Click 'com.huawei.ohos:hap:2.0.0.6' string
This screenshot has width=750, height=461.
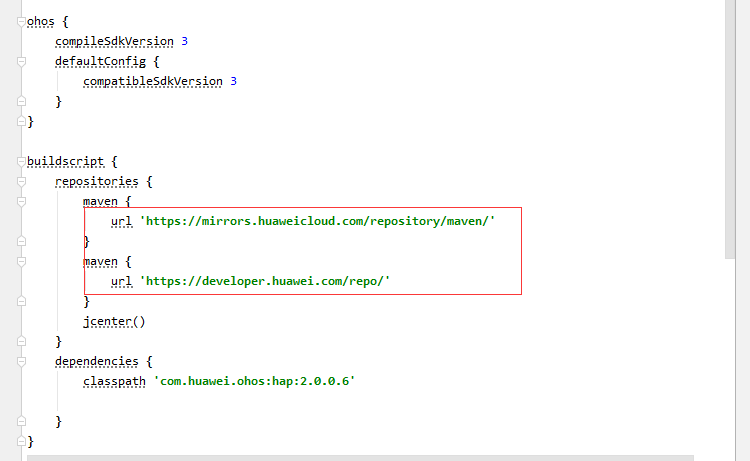[254, 381]
